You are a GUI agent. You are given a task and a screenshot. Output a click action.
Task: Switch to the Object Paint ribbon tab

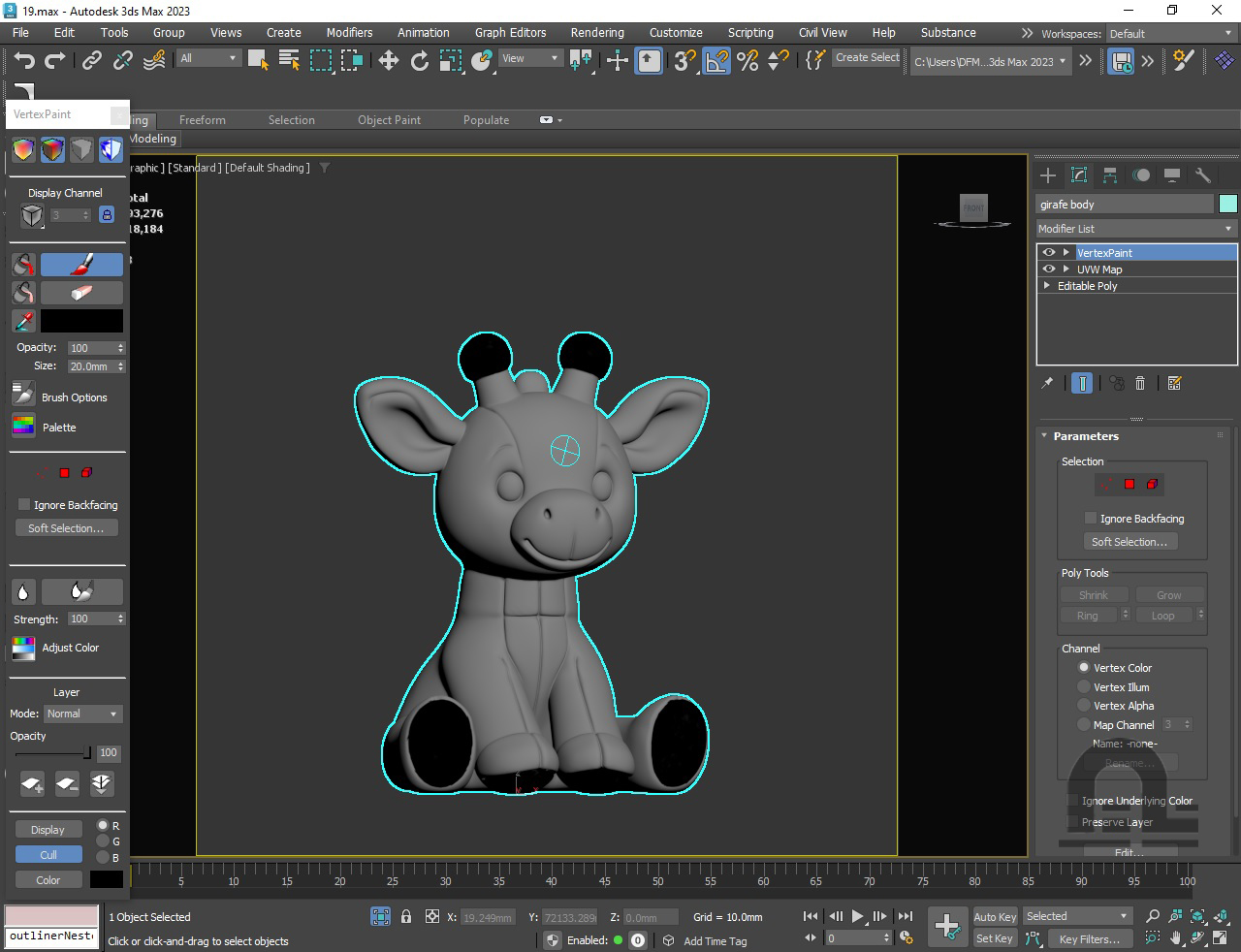389,120
